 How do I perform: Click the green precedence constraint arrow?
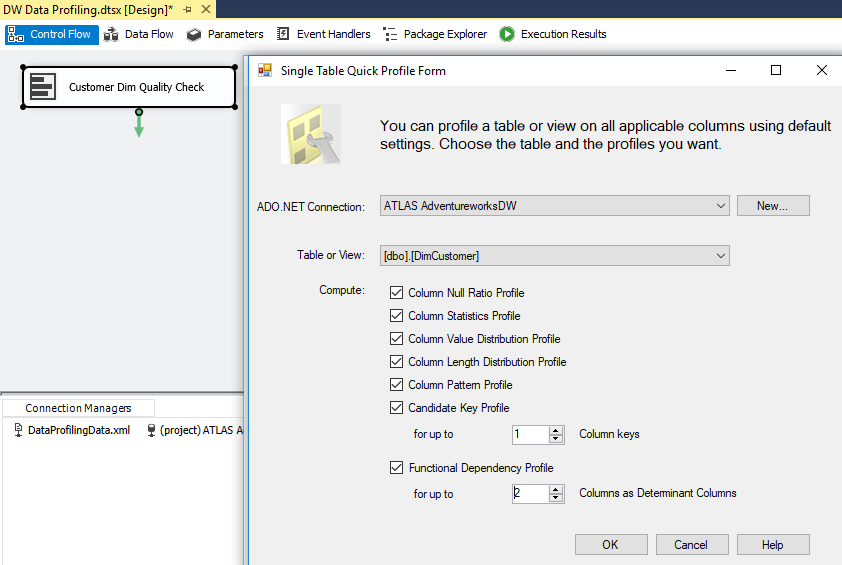click(139, 123)
